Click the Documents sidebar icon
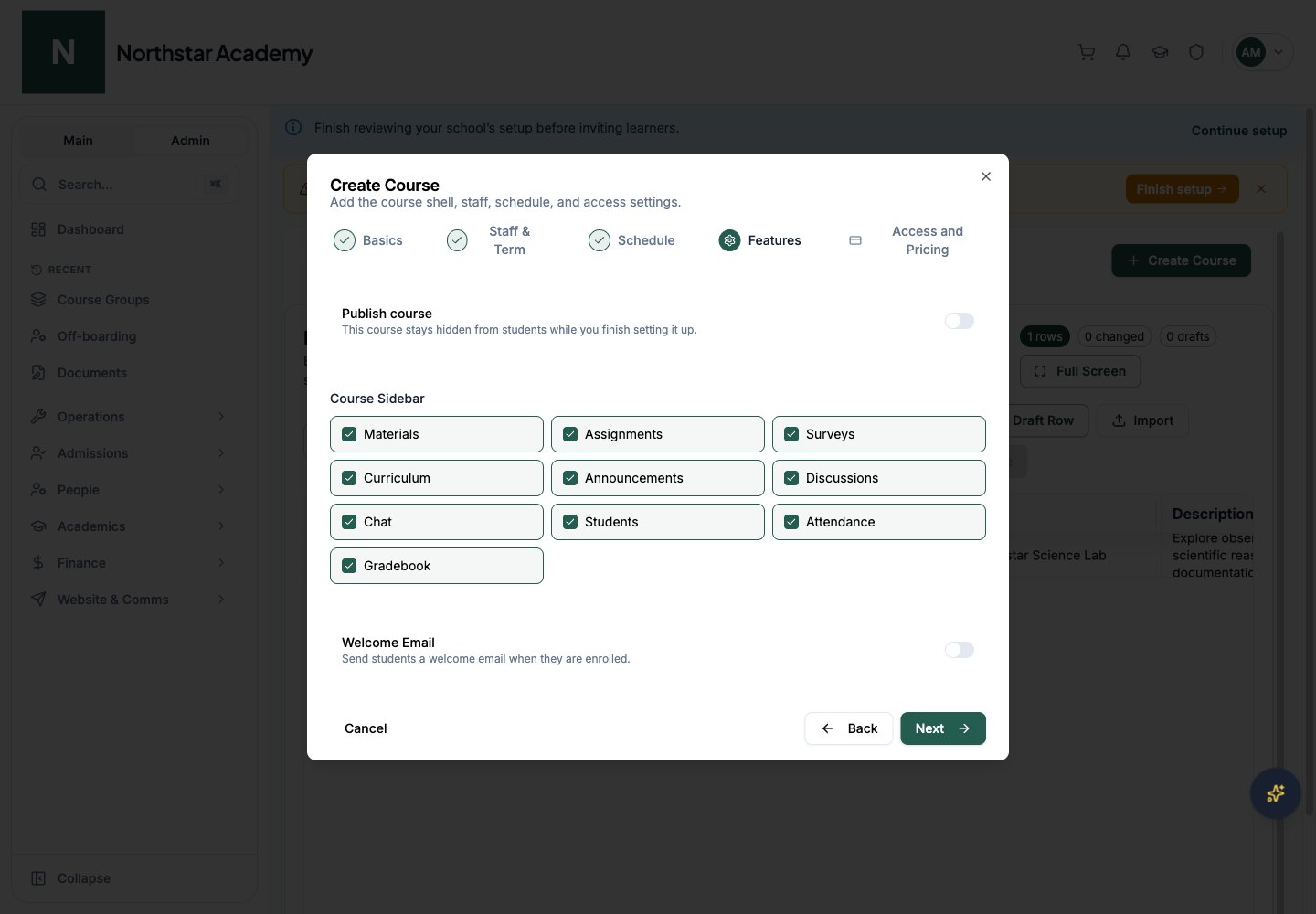Image resolution: width=1316 pixels, height=914 pixels. click(x=38, y=373)
